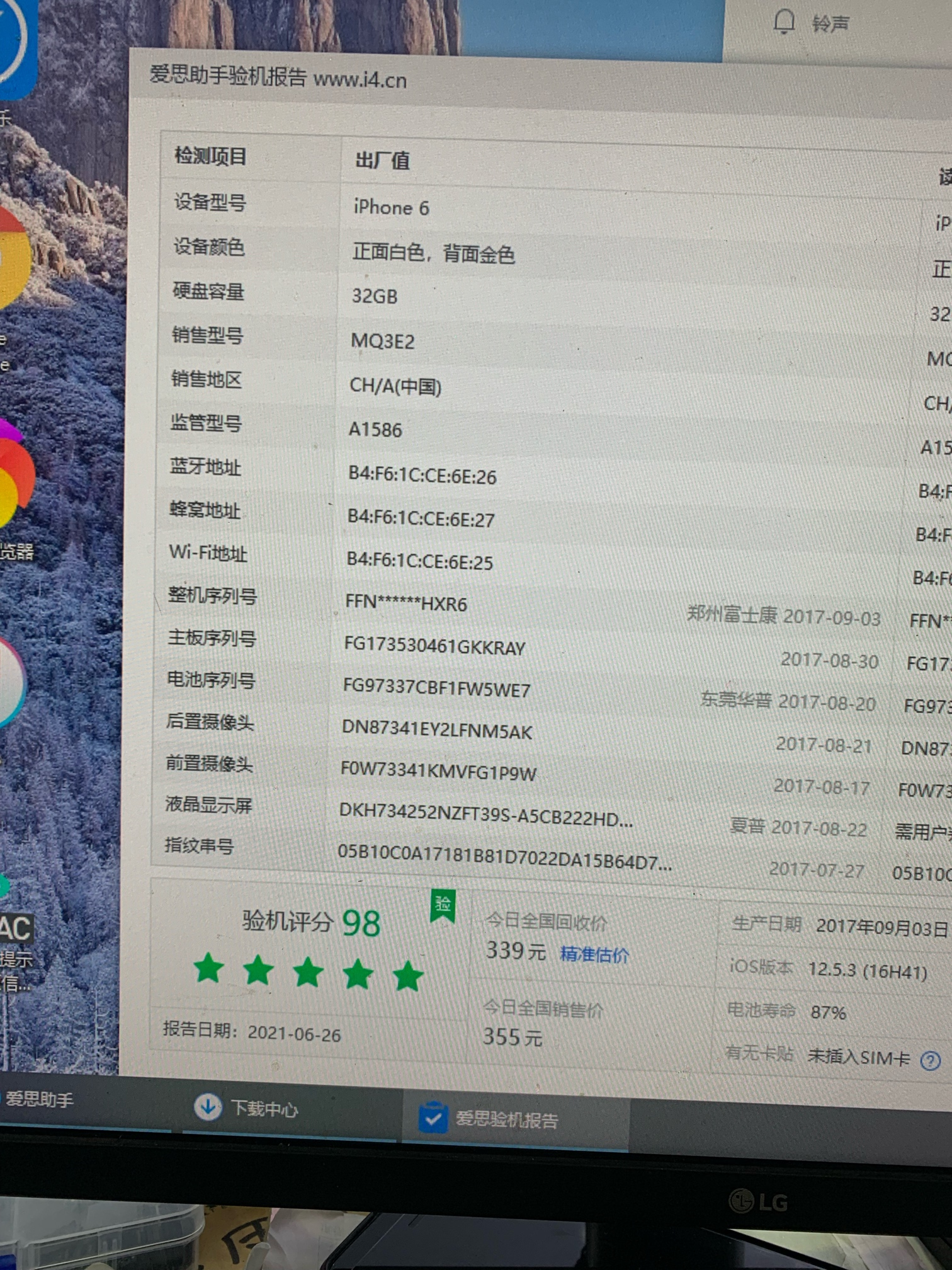952x1270 pixels.
Task: Click the 出厂值 column header
Action: click(x=382, y=160)
